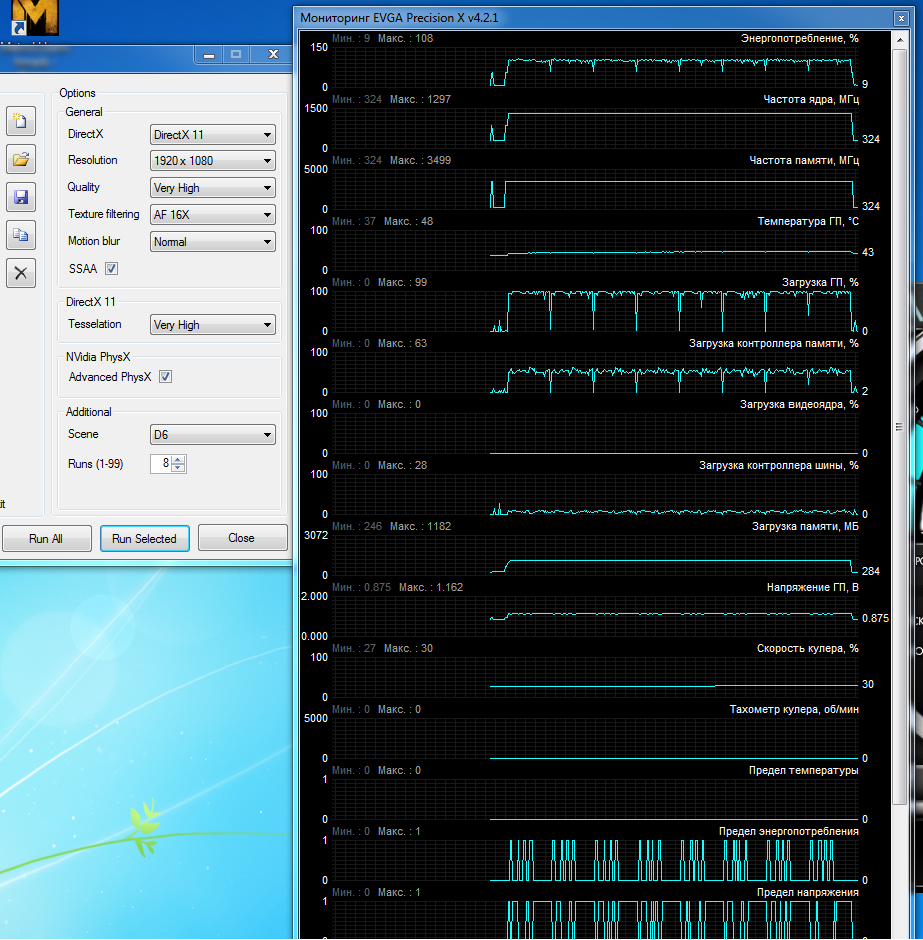Viewport: 923px width, 940px height.
Task: Click the New preset icon in benchmark sidebar
Action: pyautogui.click(x=21, y=120)
